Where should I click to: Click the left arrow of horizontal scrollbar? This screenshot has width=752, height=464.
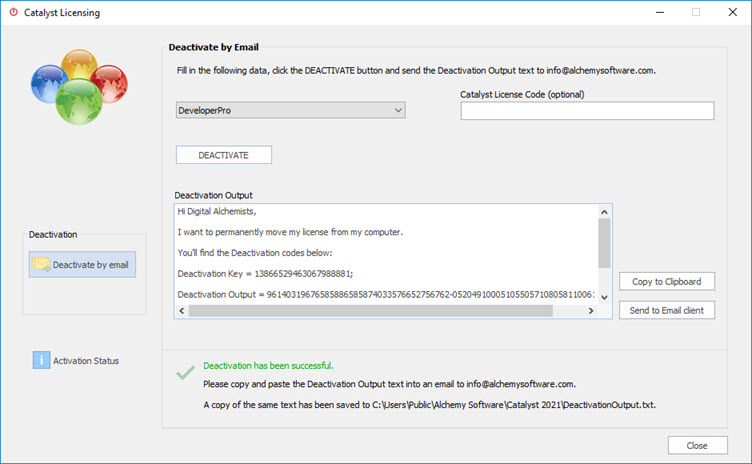tap(182, 311)
